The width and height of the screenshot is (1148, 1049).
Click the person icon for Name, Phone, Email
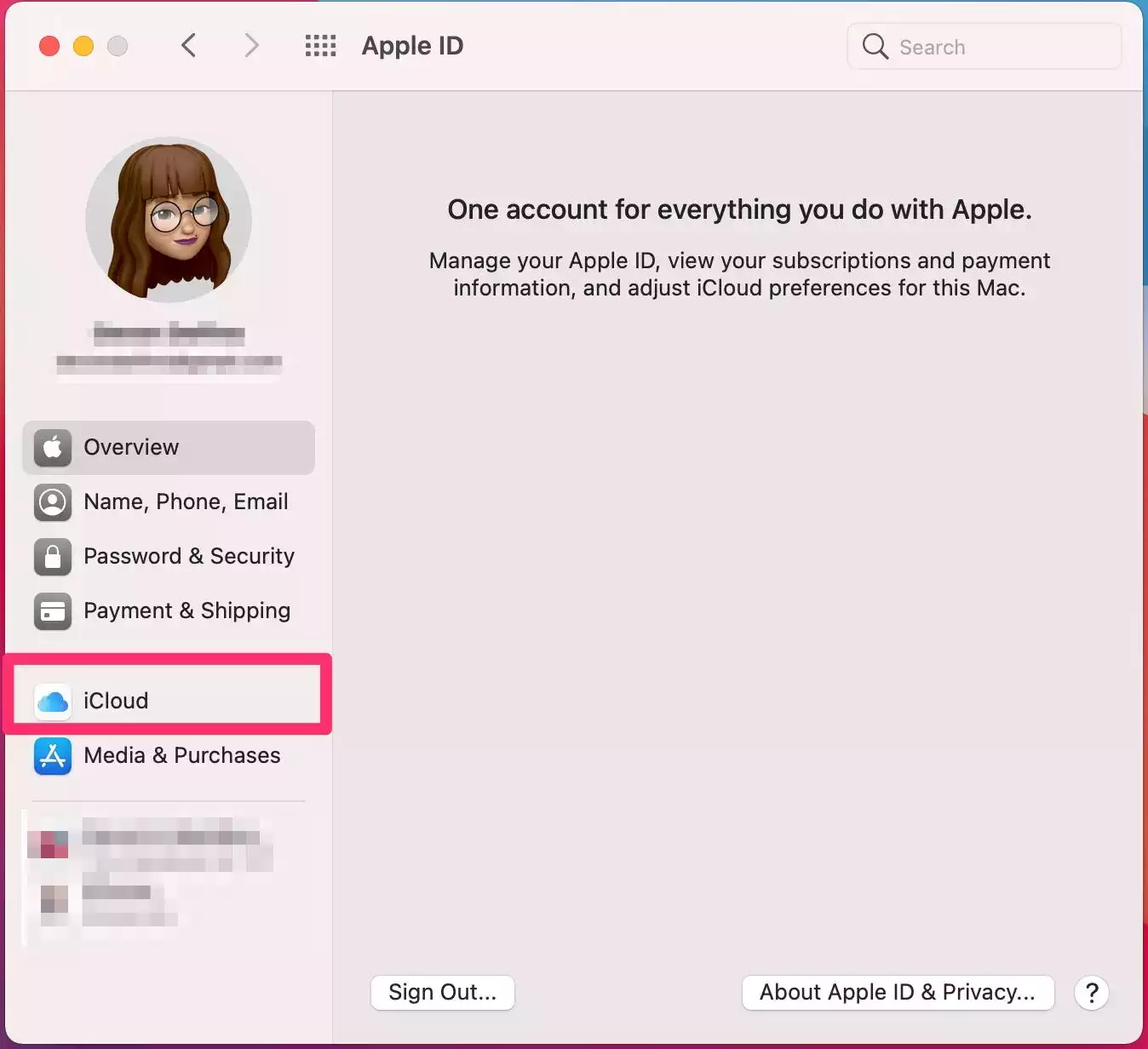point(53,502)
